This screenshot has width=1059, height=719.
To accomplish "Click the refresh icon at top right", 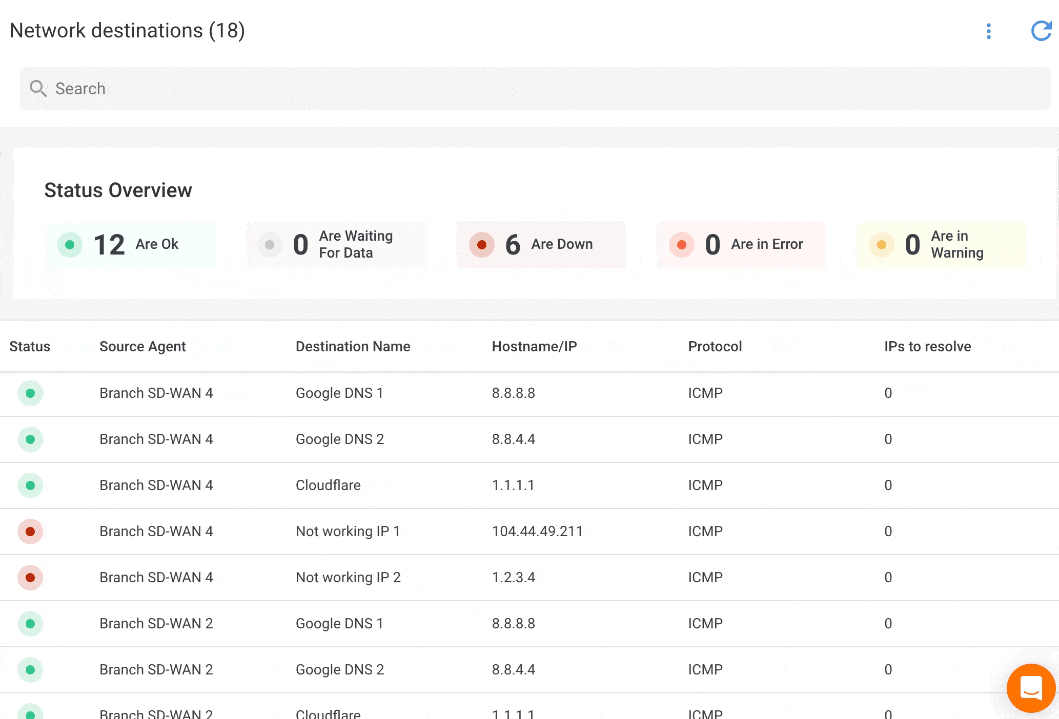I will 1041,31.
